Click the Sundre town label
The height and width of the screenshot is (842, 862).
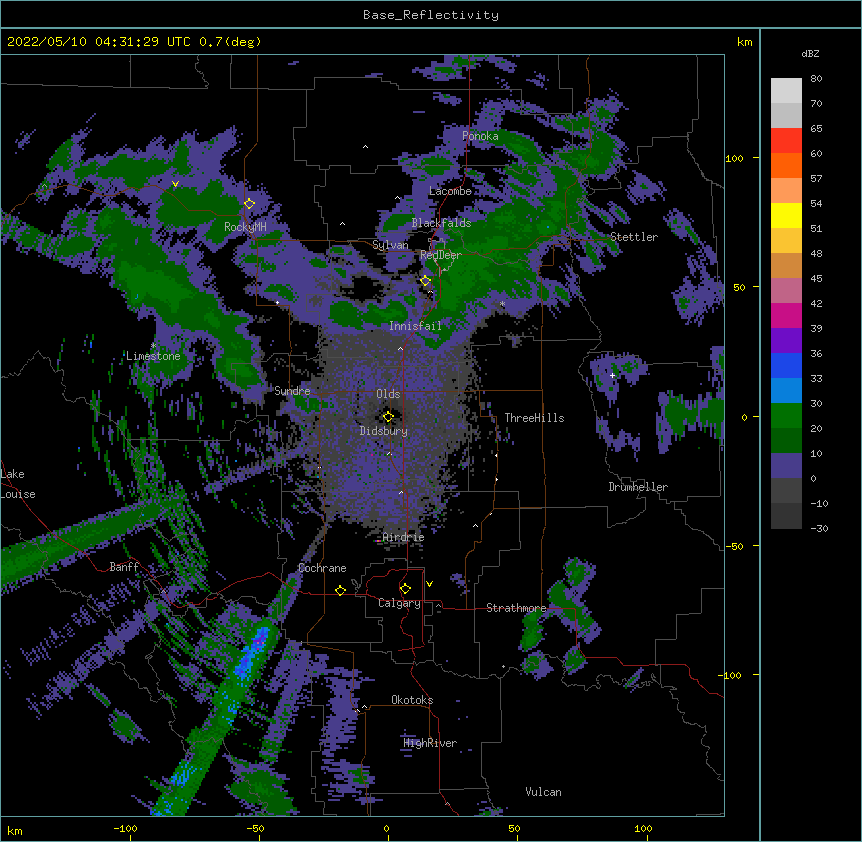292,391
